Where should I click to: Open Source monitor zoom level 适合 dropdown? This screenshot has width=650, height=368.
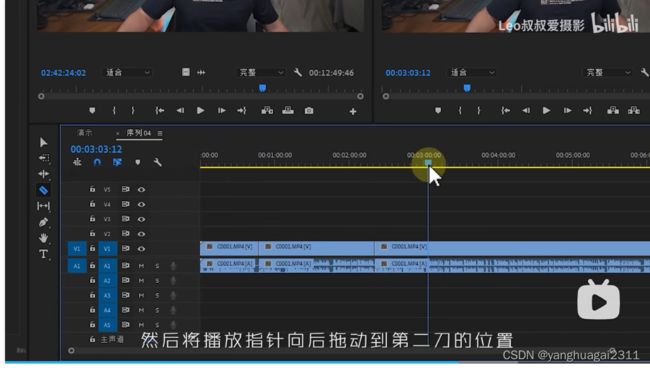point(127,73)
